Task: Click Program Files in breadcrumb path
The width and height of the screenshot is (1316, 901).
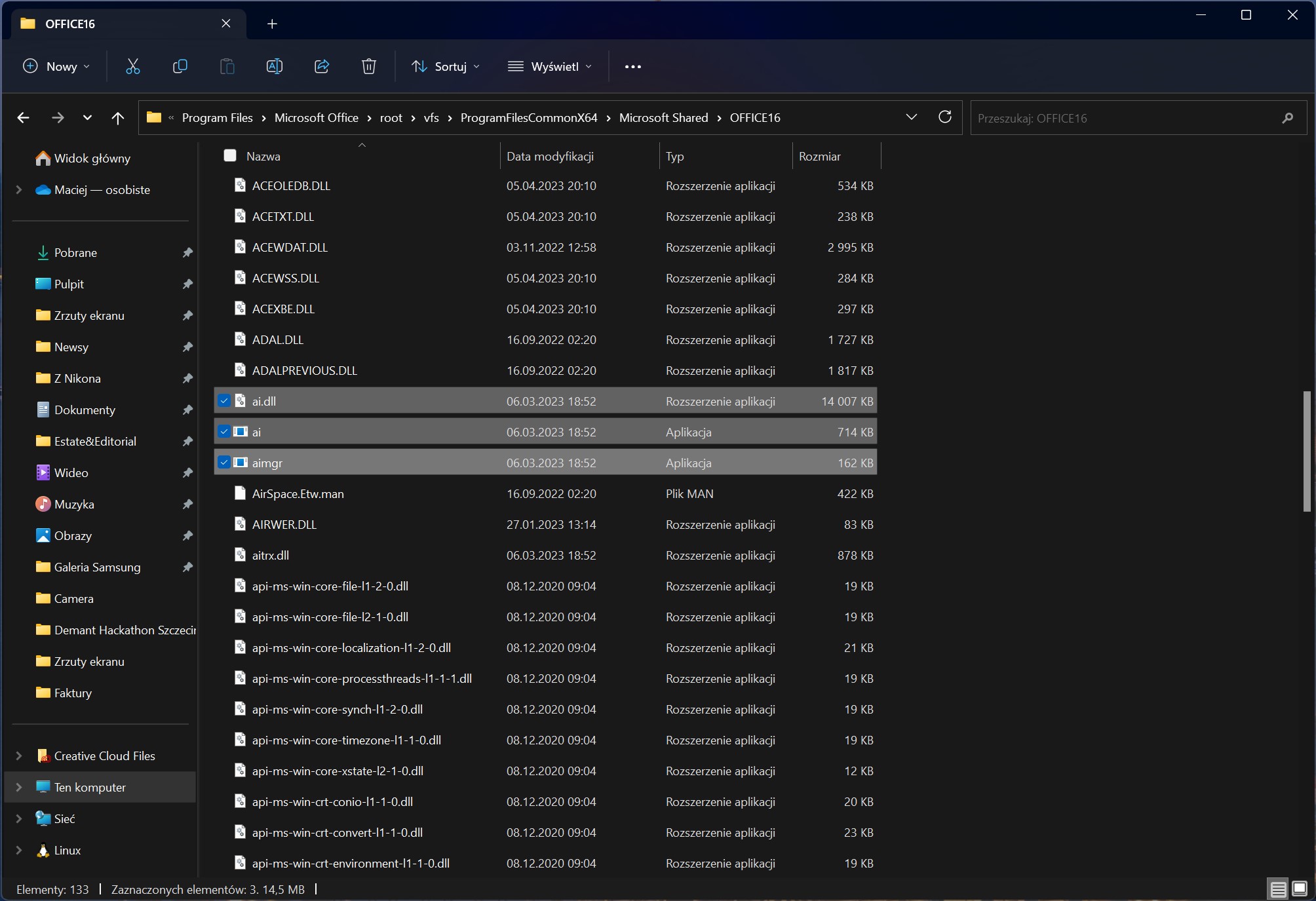Action: [x=217, y=118]
